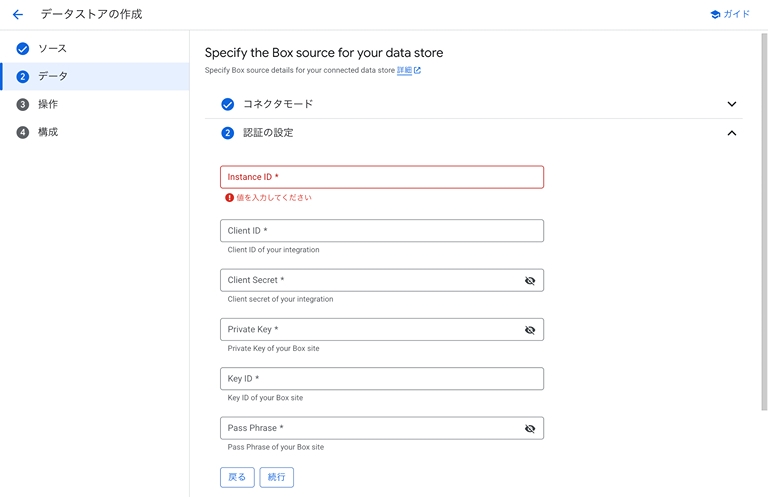Click the red error icon under Instance ID
768x497 pixels.
230,198
